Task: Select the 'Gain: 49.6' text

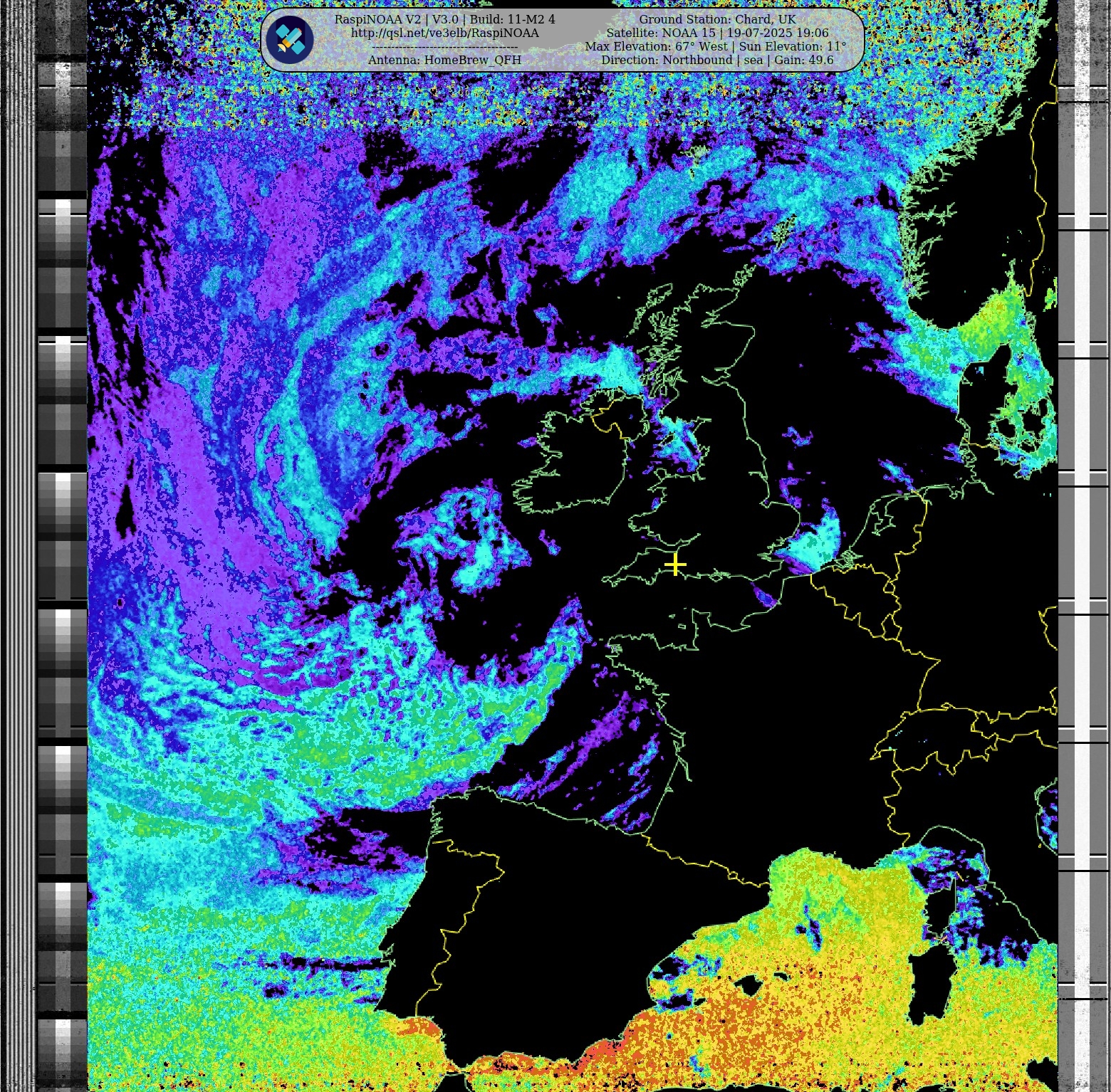Action: [803, 61]
